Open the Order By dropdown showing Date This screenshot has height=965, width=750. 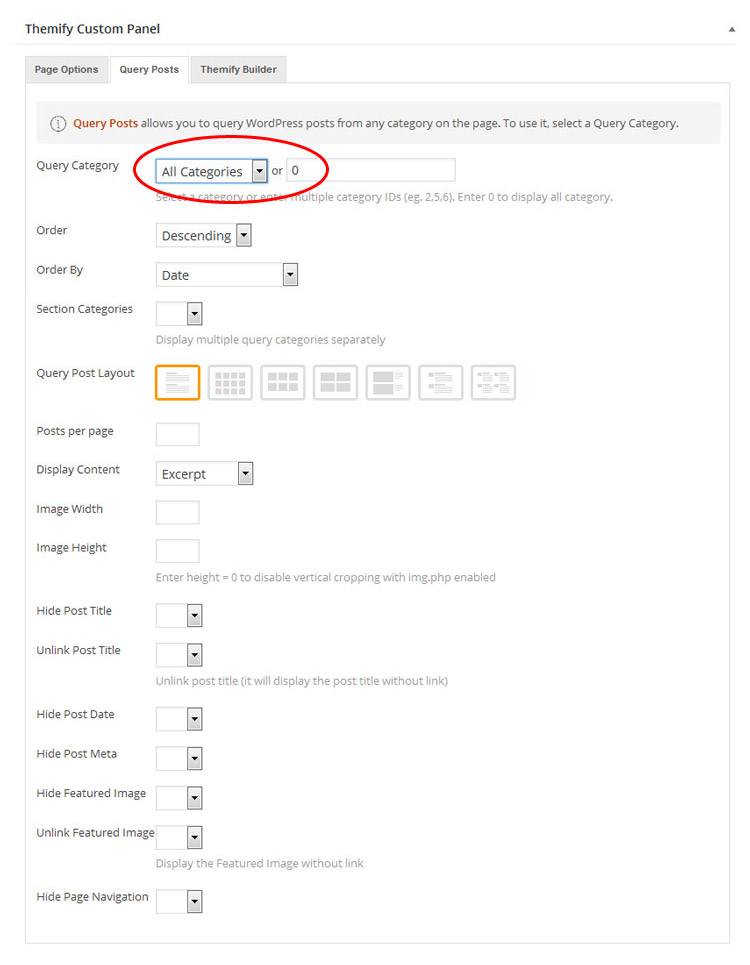point(227,274)
